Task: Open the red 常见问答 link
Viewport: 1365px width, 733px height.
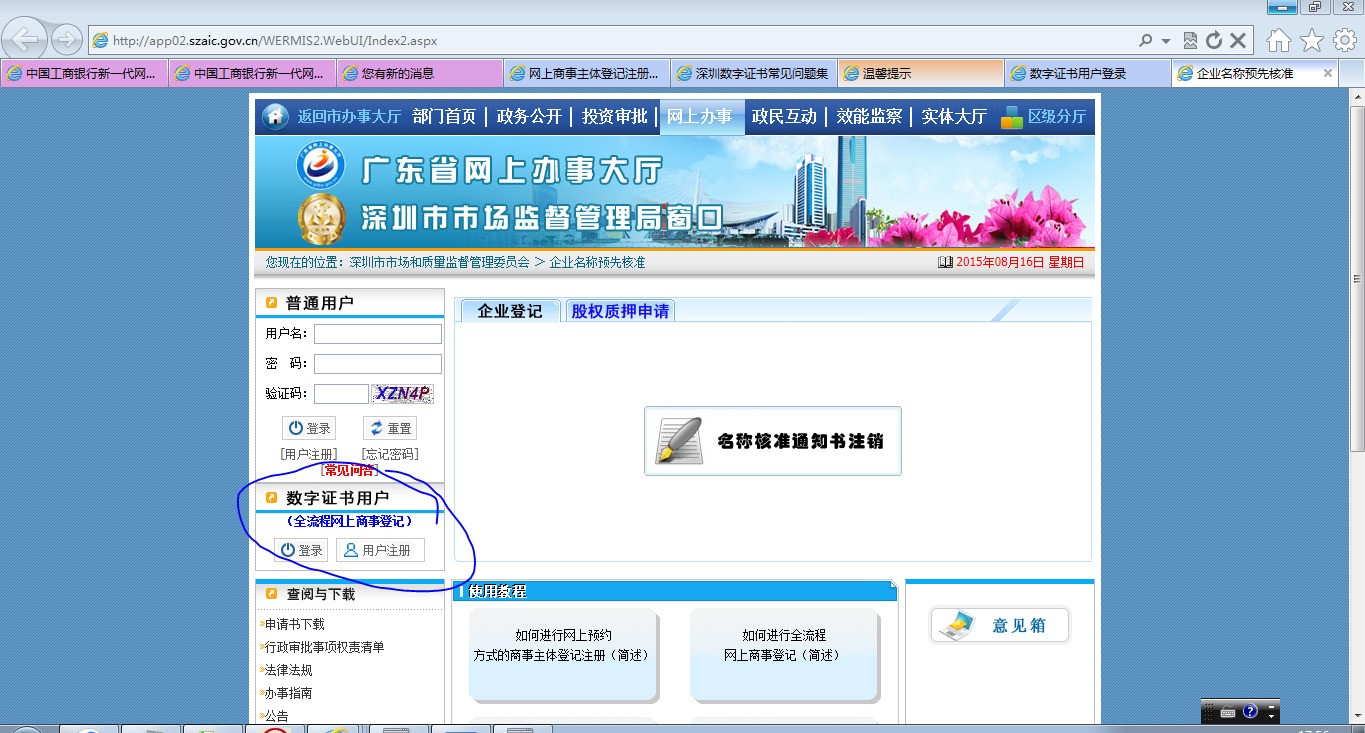Action: (x=349, y=470)
